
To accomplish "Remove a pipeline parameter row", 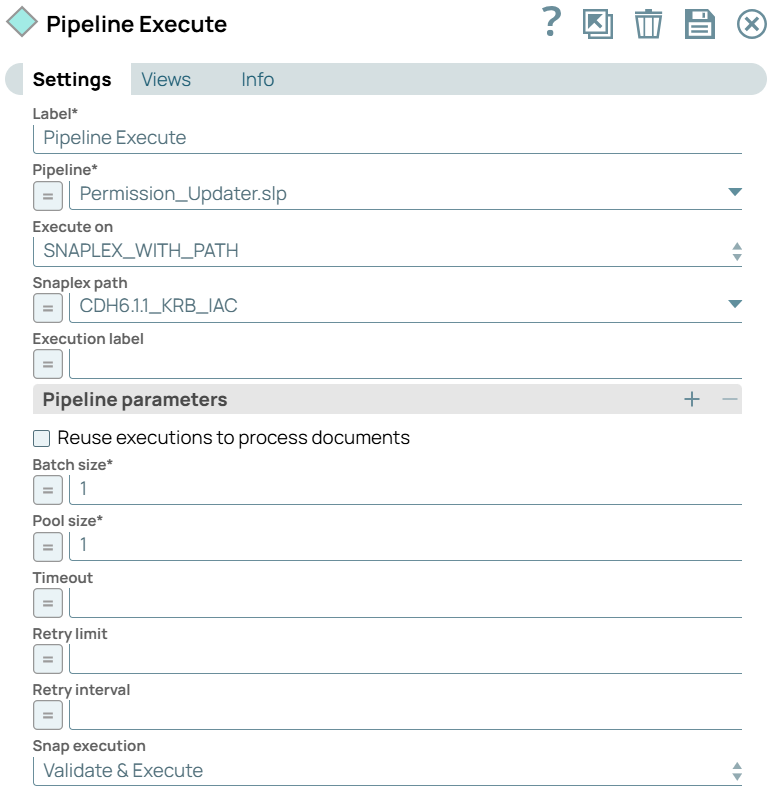I will coord(731,398).
